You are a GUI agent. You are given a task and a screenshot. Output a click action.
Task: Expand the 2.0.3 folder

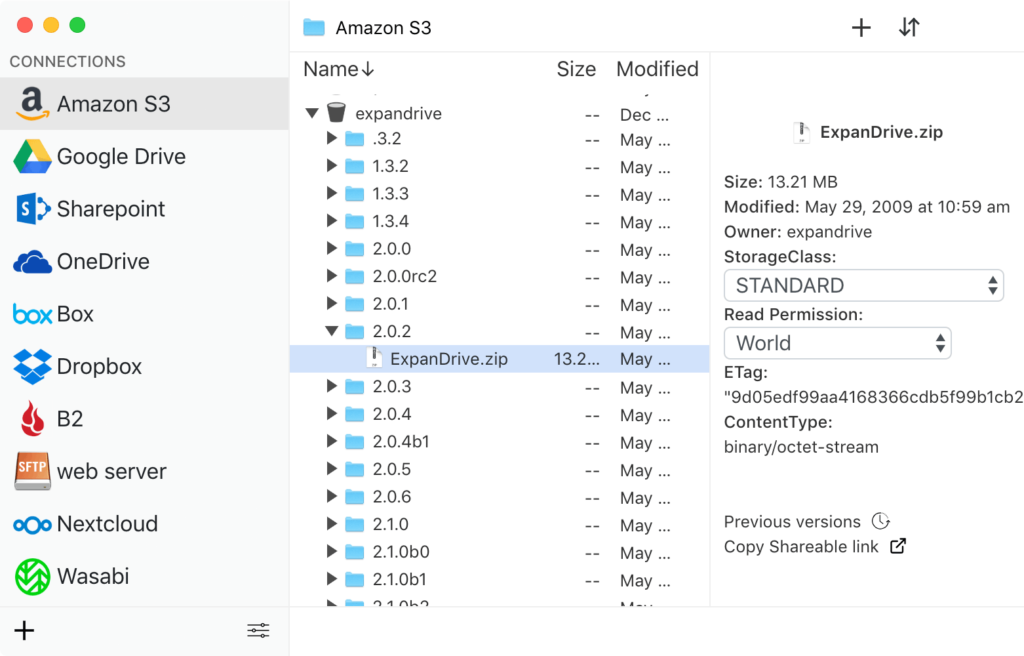332,386
